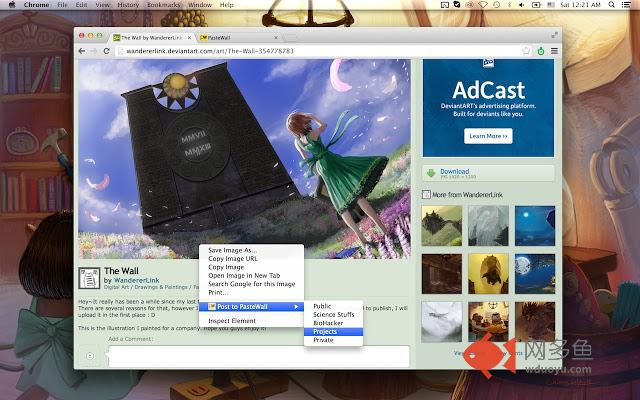Open the Edit menu

[x=81, y=5]
